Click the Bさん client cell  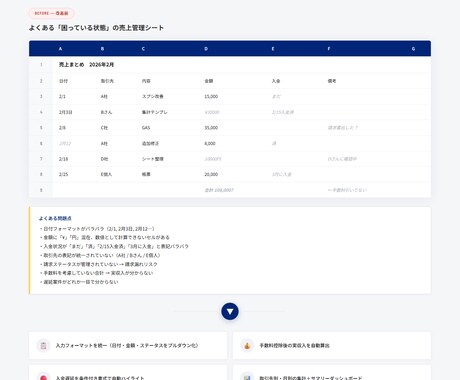click(x=106, y=112)
